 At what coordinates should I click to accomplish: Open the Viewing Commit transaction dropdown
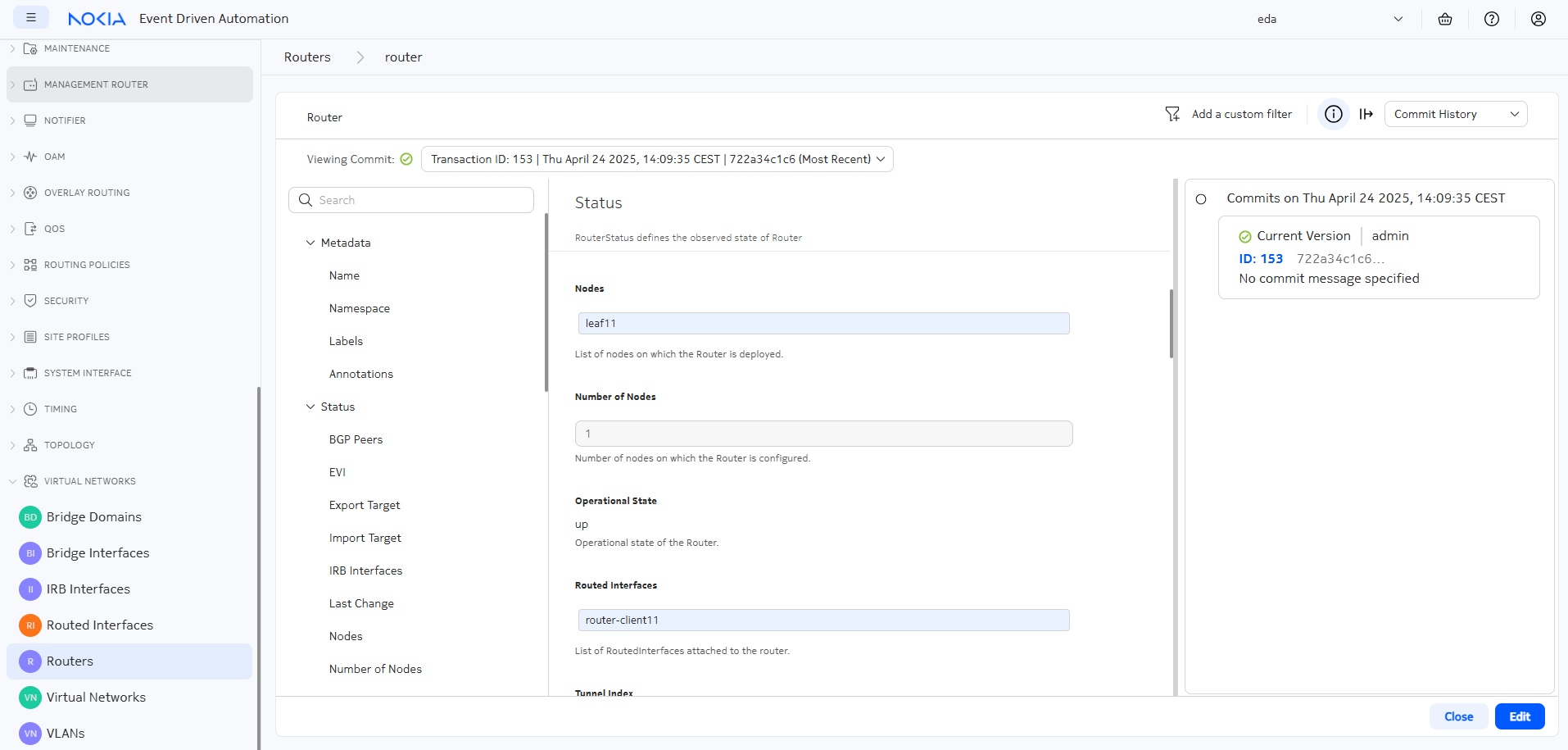pos(657,159)
